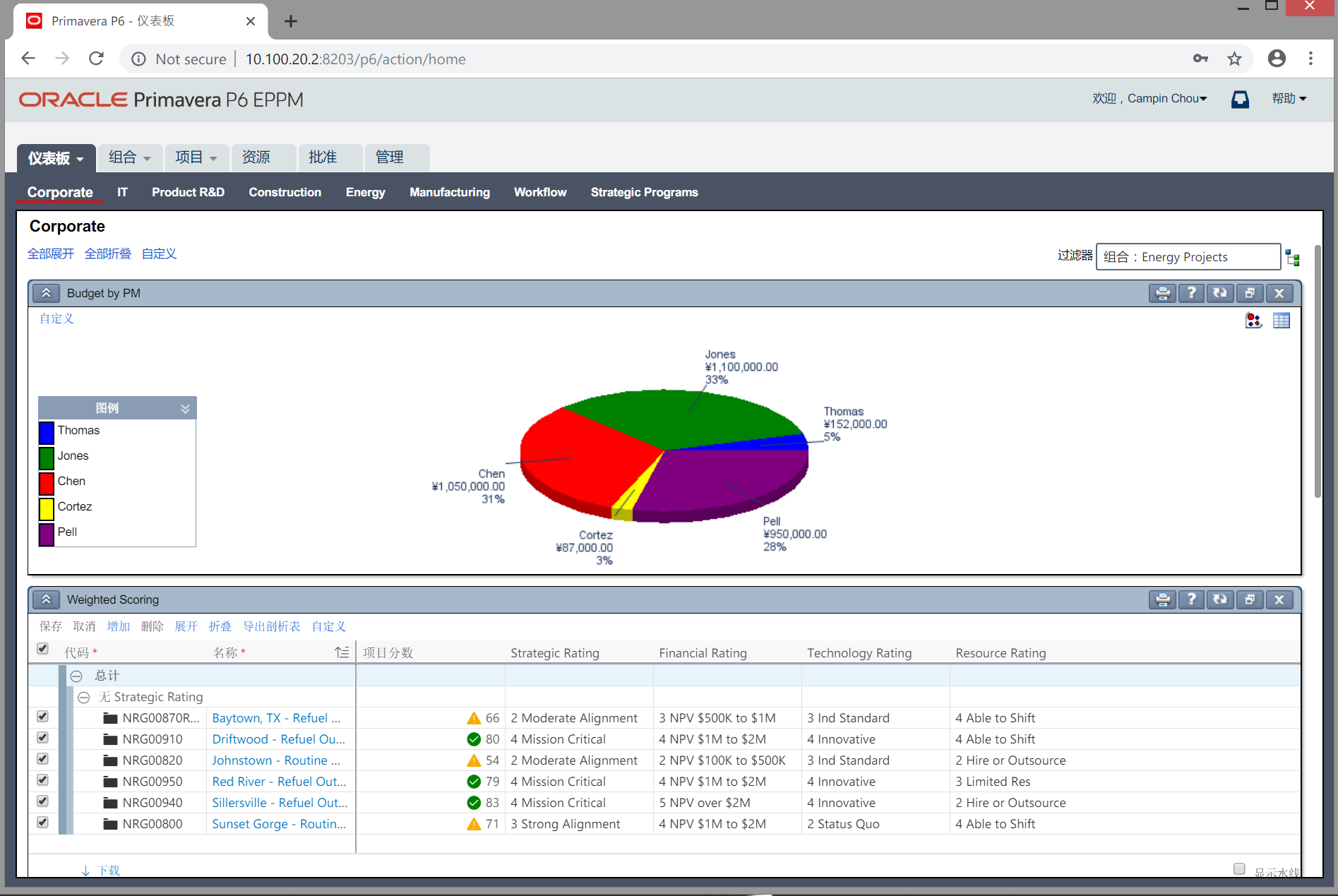Switch to the Energy dashboard tab
The width and height of the screenshot is (1338, 896).
coord(365,192)
